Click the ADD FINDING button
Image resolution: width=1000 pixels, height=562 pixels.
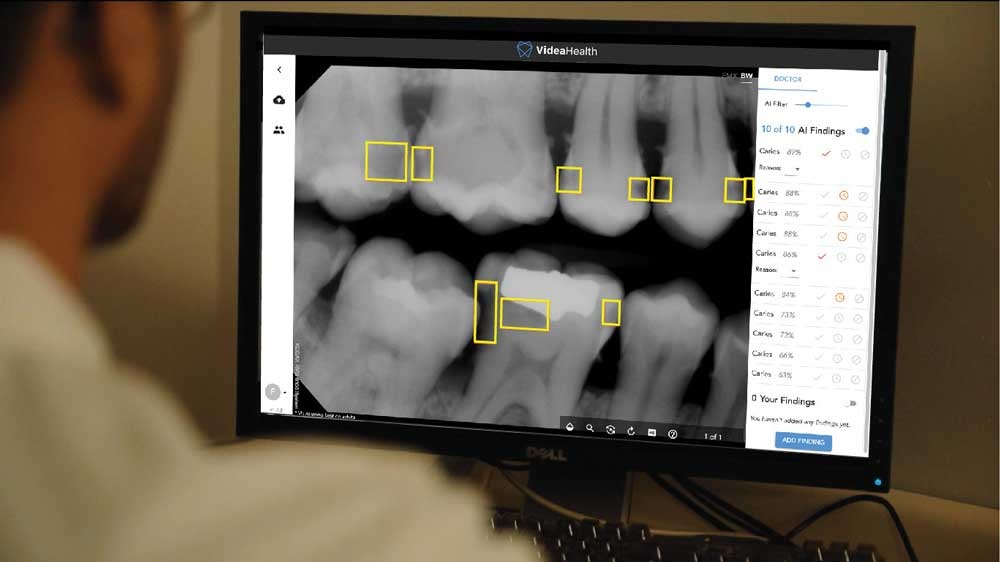(803, 441)
